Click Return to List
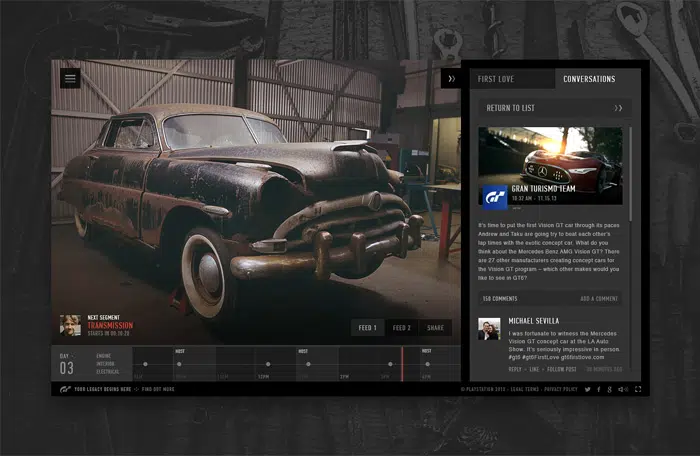This screenshot has height=456, width=700. (x=510, y=108)
